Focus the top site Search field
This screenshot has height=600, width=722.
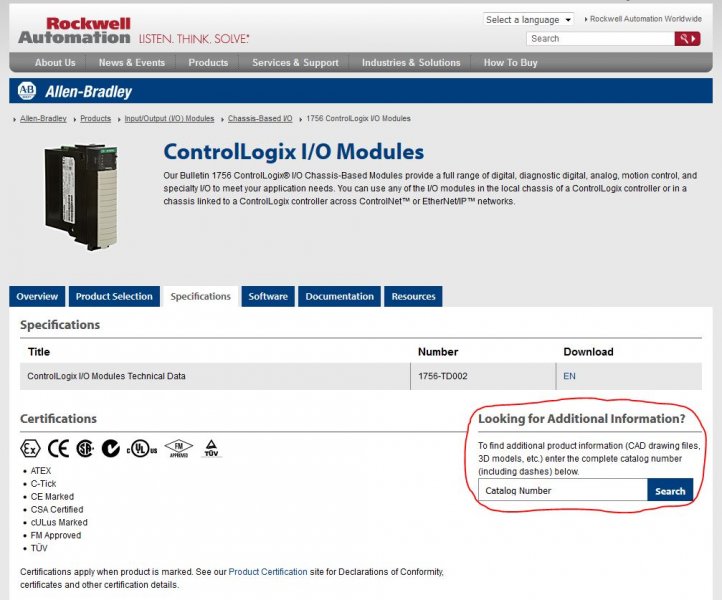(x=600, y=39)
